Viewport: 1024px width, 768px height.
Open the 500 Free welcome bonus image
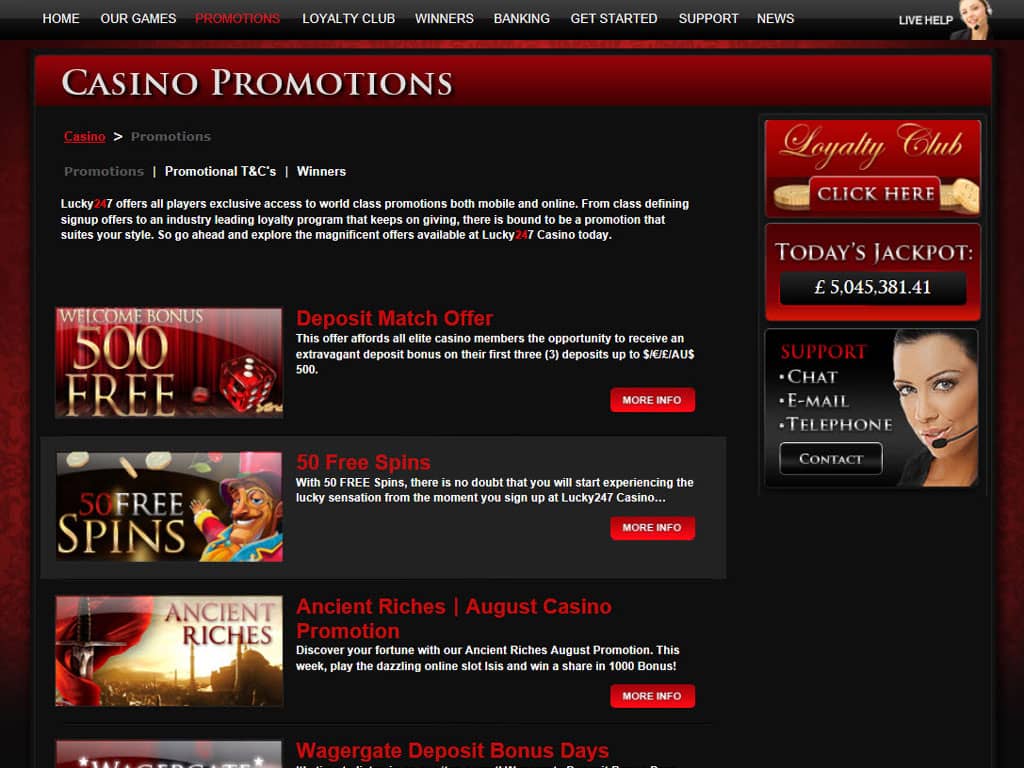pos(169,362)
